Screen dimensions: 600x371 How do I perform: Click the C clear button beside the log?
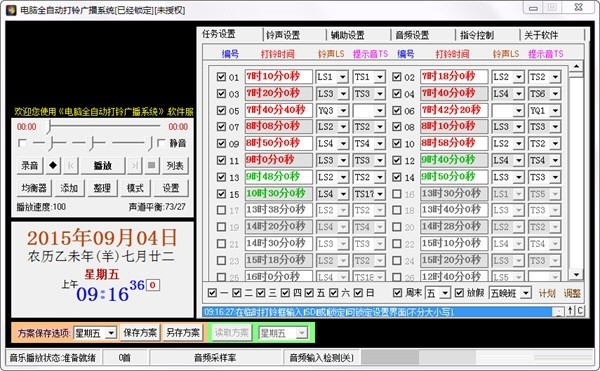click(x=580, y=311)
